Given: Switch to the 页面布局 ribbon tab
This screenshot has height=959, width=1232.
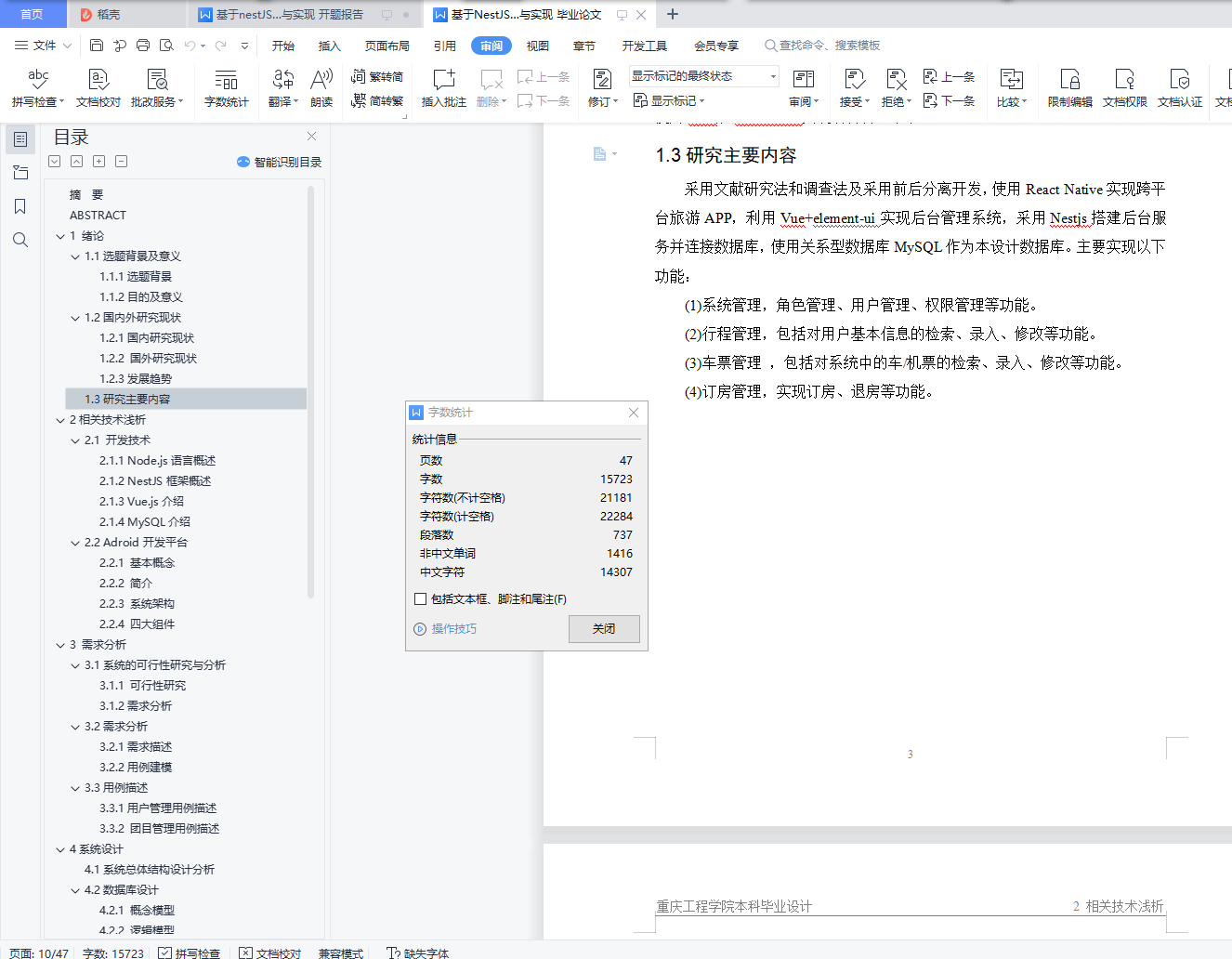Looking at the screenshot, I should (x=387, y=46).
